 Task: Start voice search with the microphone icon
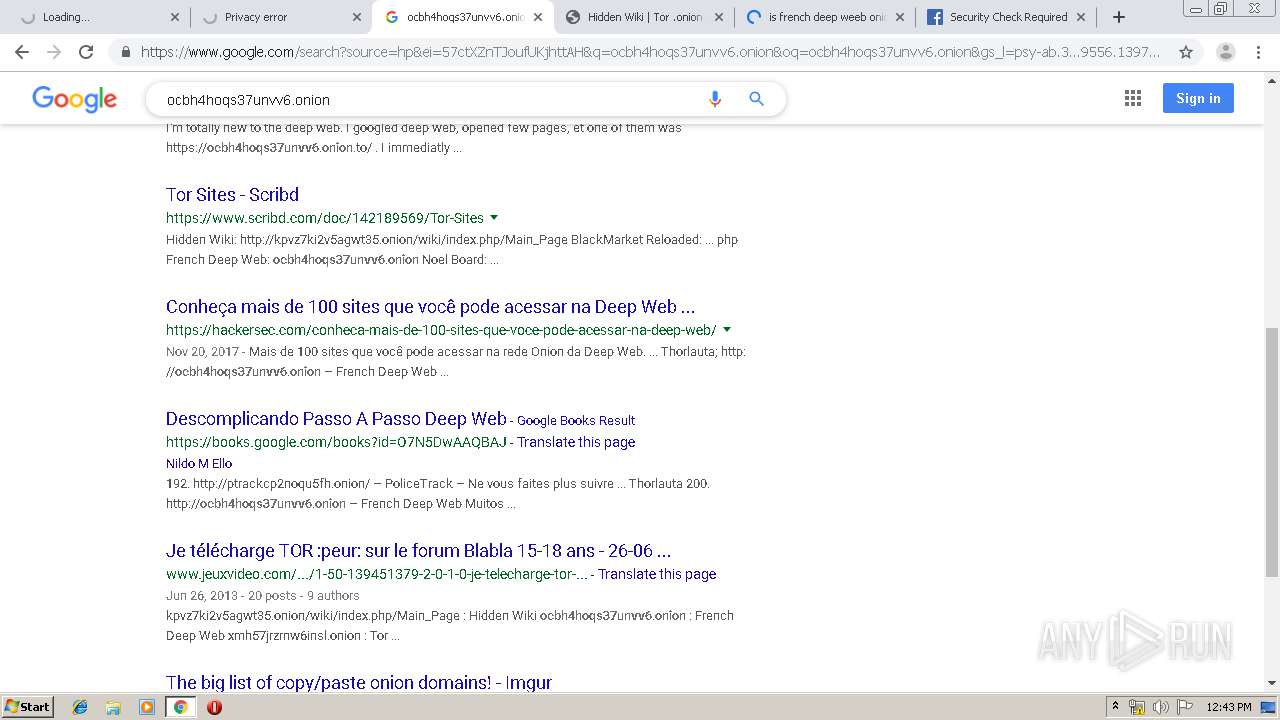click(714, 99)
